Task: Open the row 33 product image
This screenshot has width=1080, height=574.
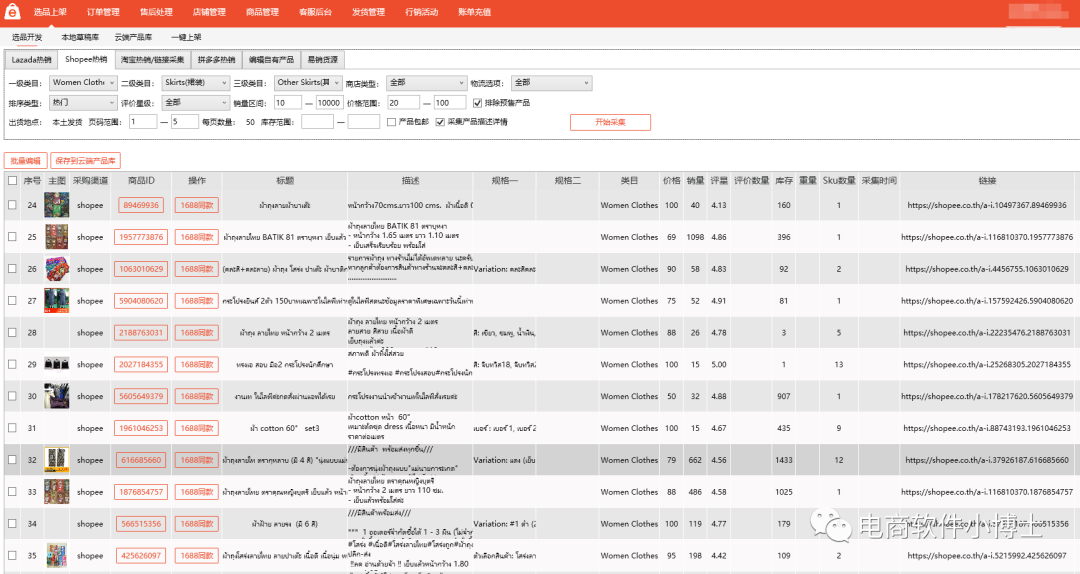Action: pyautogui.click(x=56, y=492)
